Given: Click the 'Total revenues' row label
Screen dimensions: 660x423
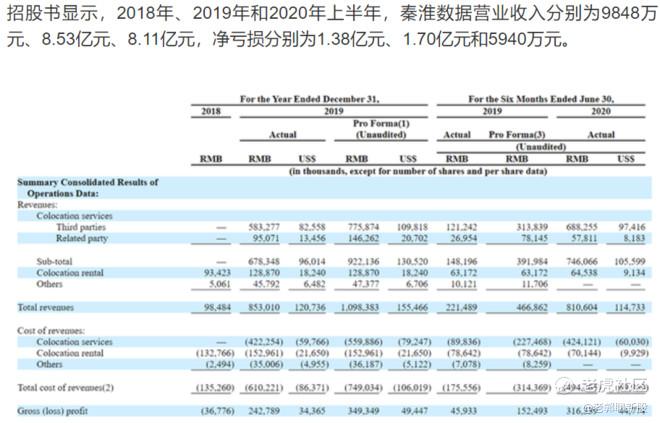Looking at the screenshot, I should pyautogui.click(x=45, y=308).
